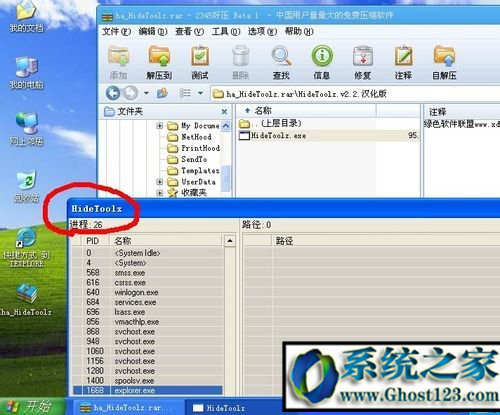The height and width of the screenshot is (415, 500).
Task: Select the lsass.exe process row
Action: pos(148,312)
